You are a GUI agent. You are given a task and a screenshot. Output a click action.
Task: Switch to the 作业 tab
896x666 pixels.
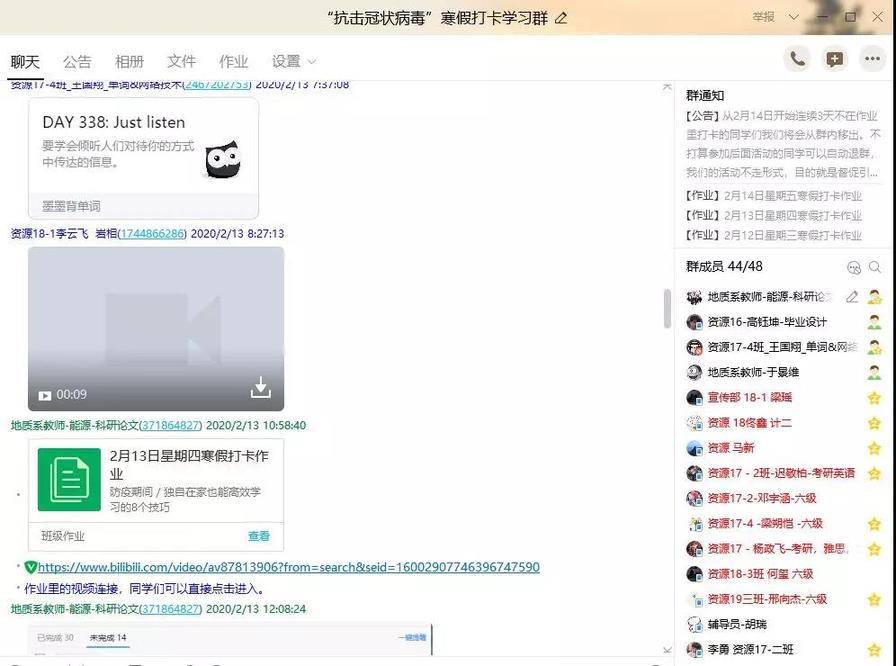233,61
